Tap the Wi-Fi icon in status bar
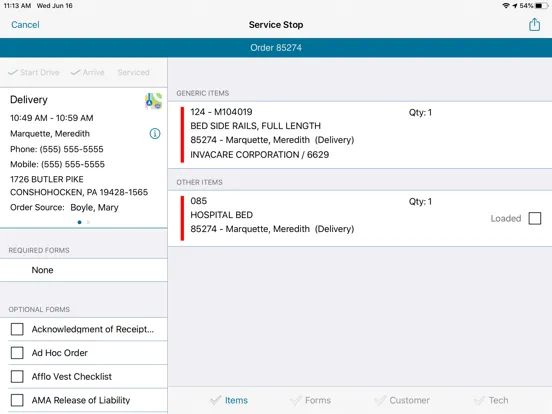Screen dimensions: 552x414 pos(506,6)
